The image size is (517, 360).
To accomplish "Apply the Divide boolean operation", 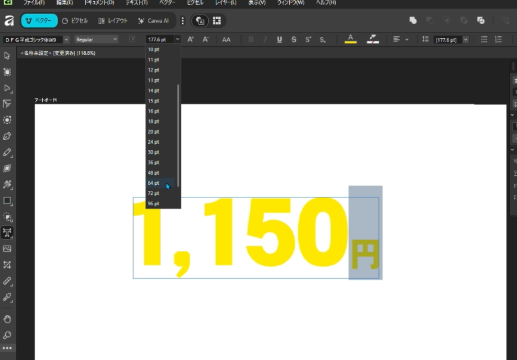I will coord(481,20).
